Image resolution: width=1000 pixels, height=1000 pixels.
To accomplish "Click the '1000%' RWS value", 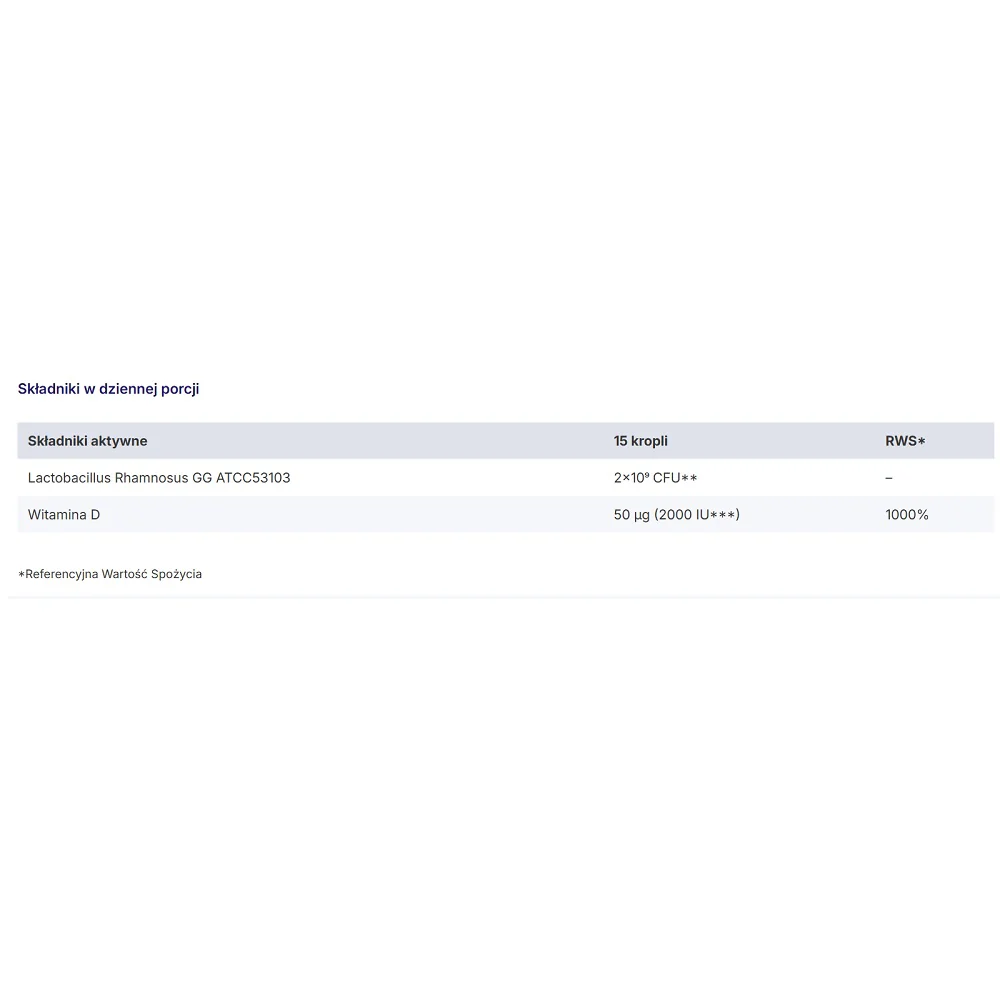I will tap(906, 515).
